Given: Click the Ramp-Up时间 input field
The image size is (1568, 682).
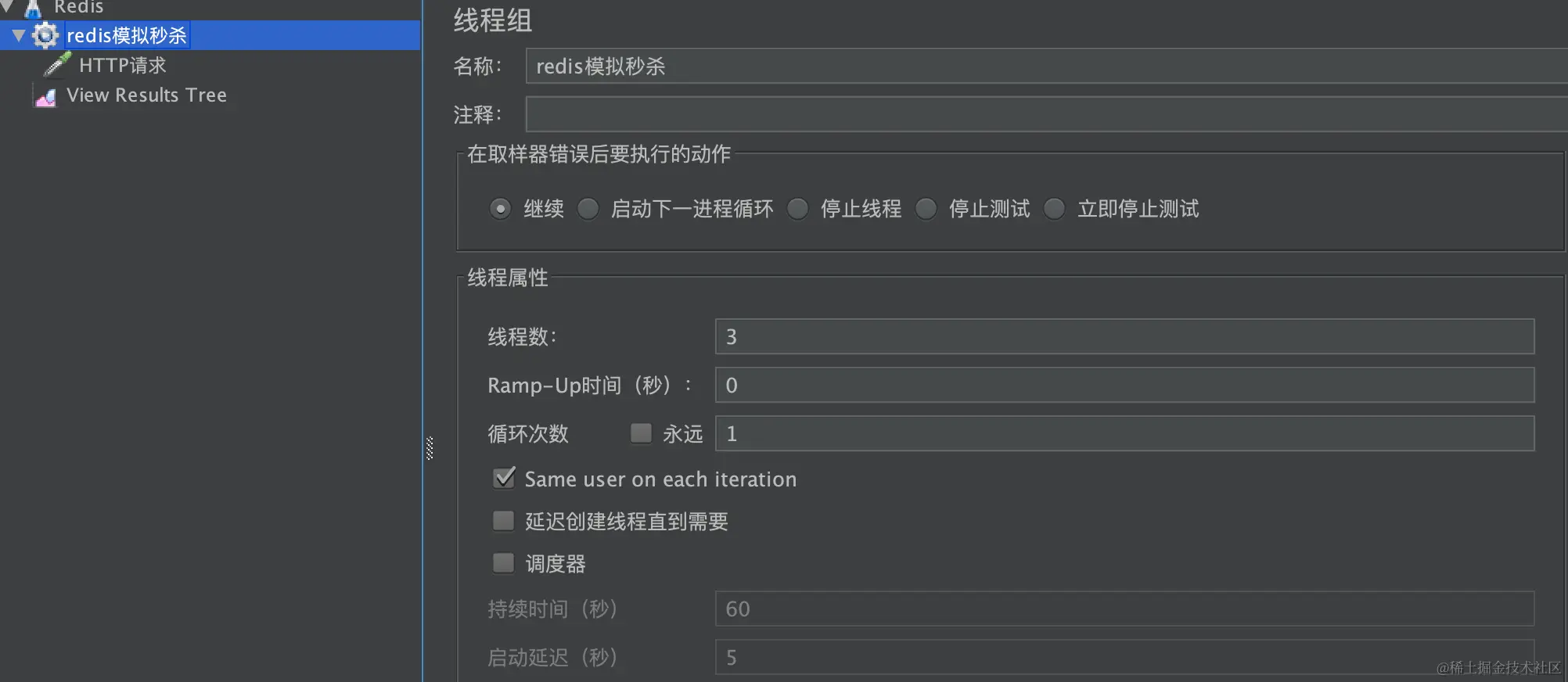Looking at the screenshot, I should click(x=1124, y=385).
